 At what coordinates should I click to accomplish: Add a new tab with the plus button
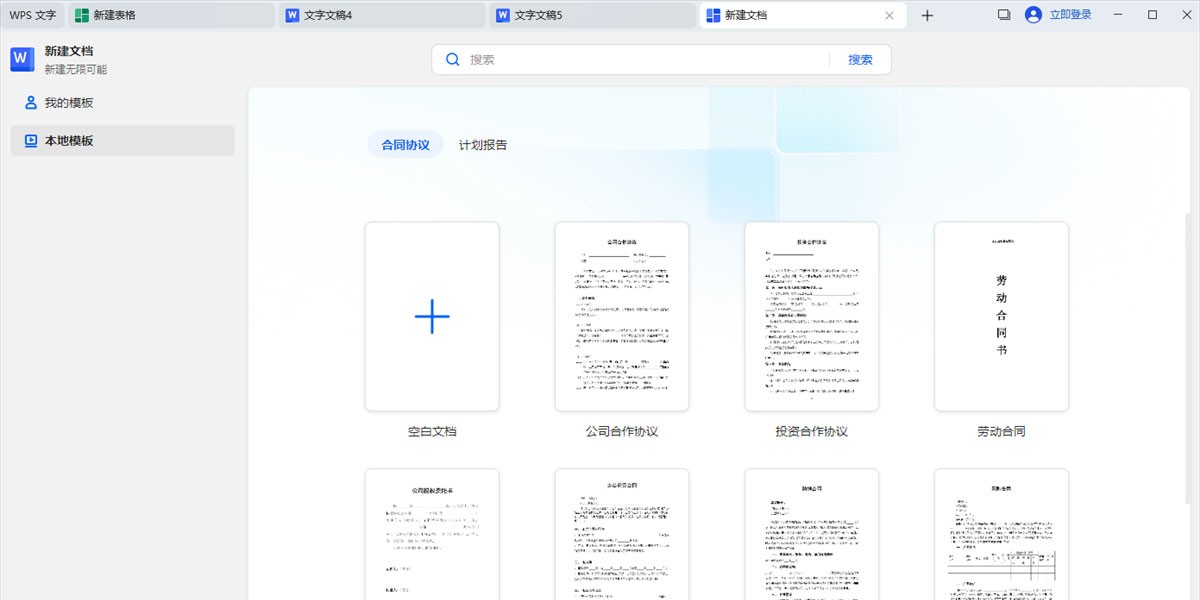[x=927, y=15]
